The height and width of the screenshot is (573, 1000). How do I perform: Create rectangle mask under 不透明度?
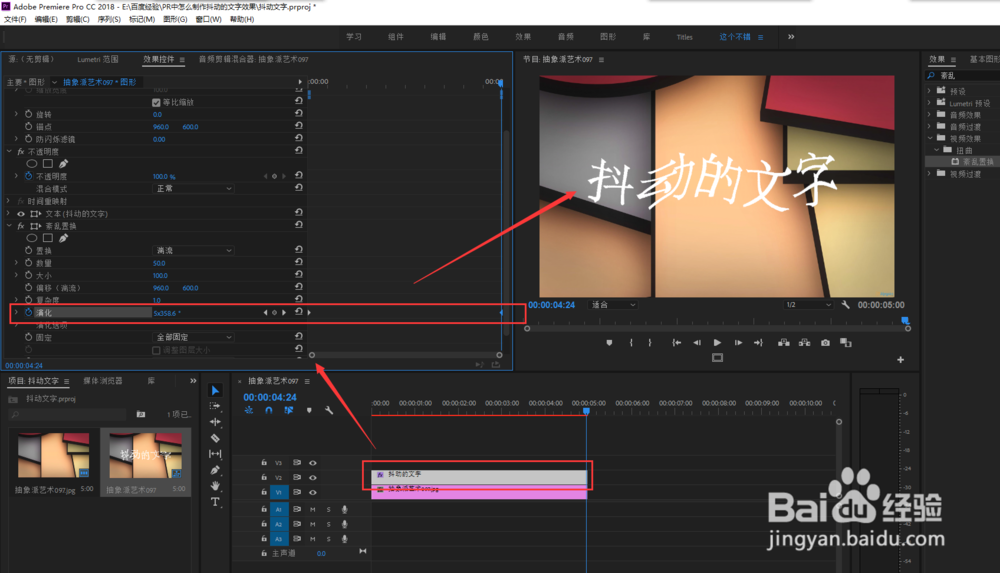48,164
